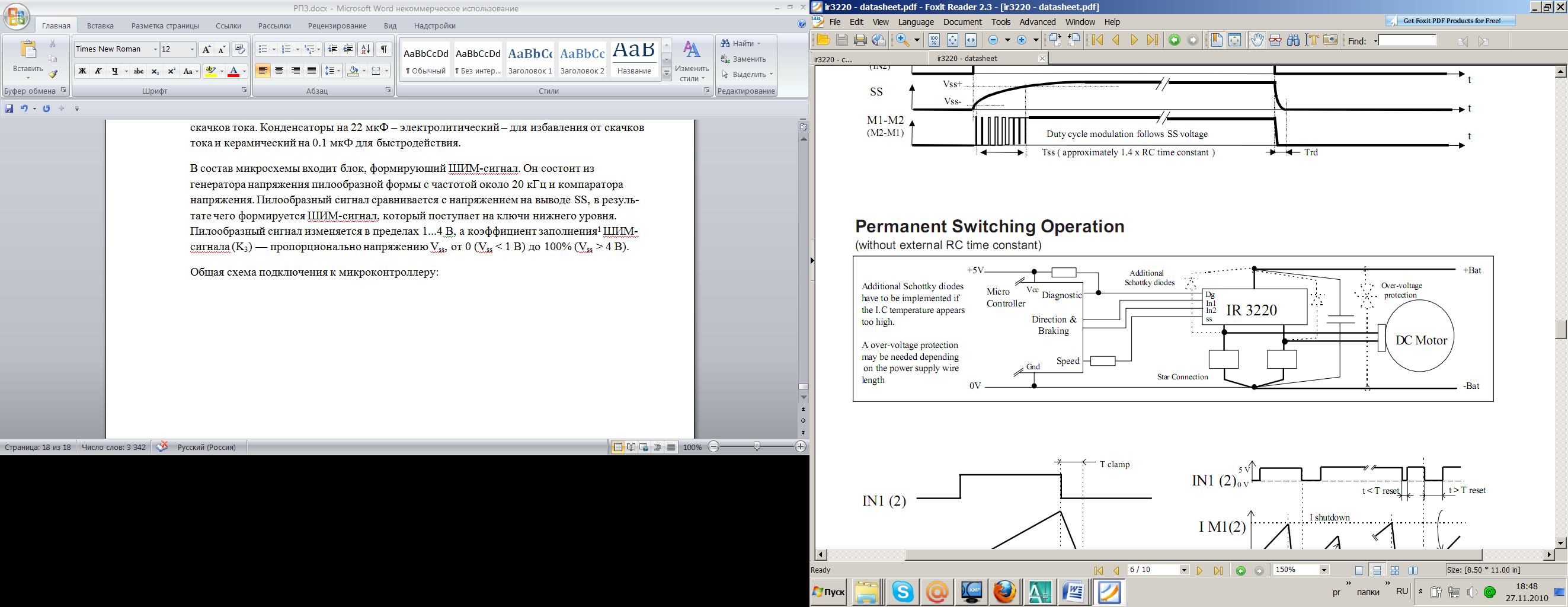Go to first page in Foxit toolbar
Image resolution: width=1568 pixels, height=607 pixels.
[x=1097, y=40]
